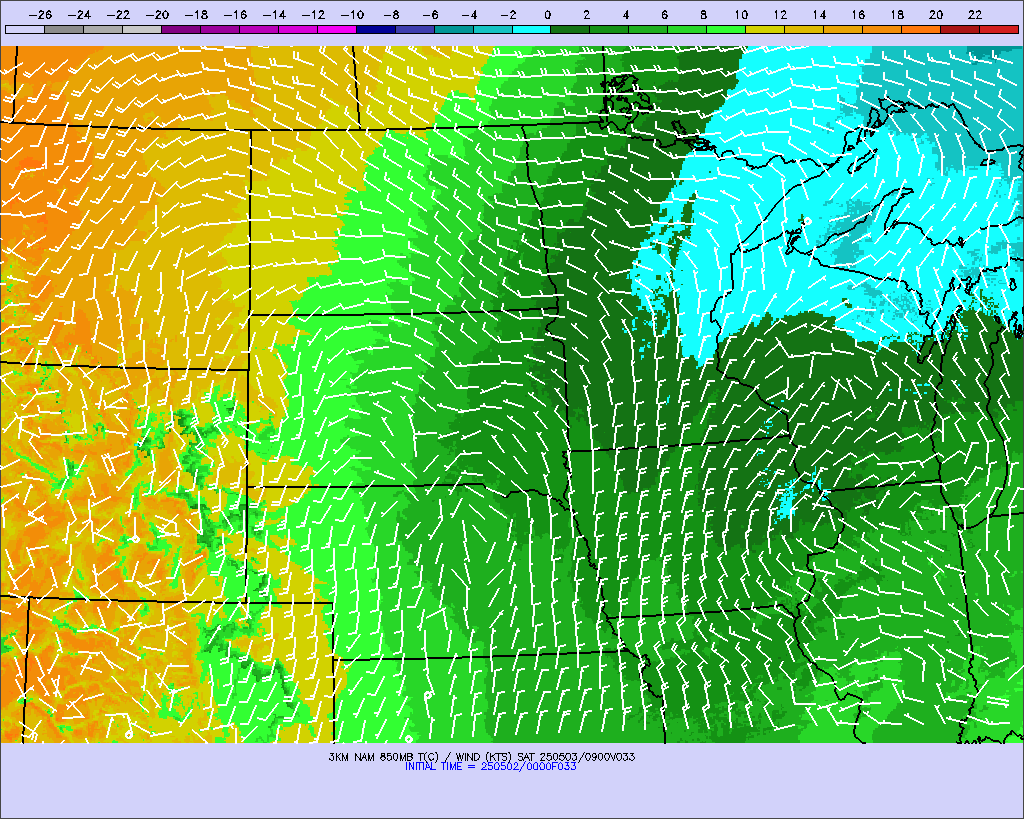Click the positive '12' legend label
The width and height of the screenshot is (1024, 819).
tap(780, 14)
